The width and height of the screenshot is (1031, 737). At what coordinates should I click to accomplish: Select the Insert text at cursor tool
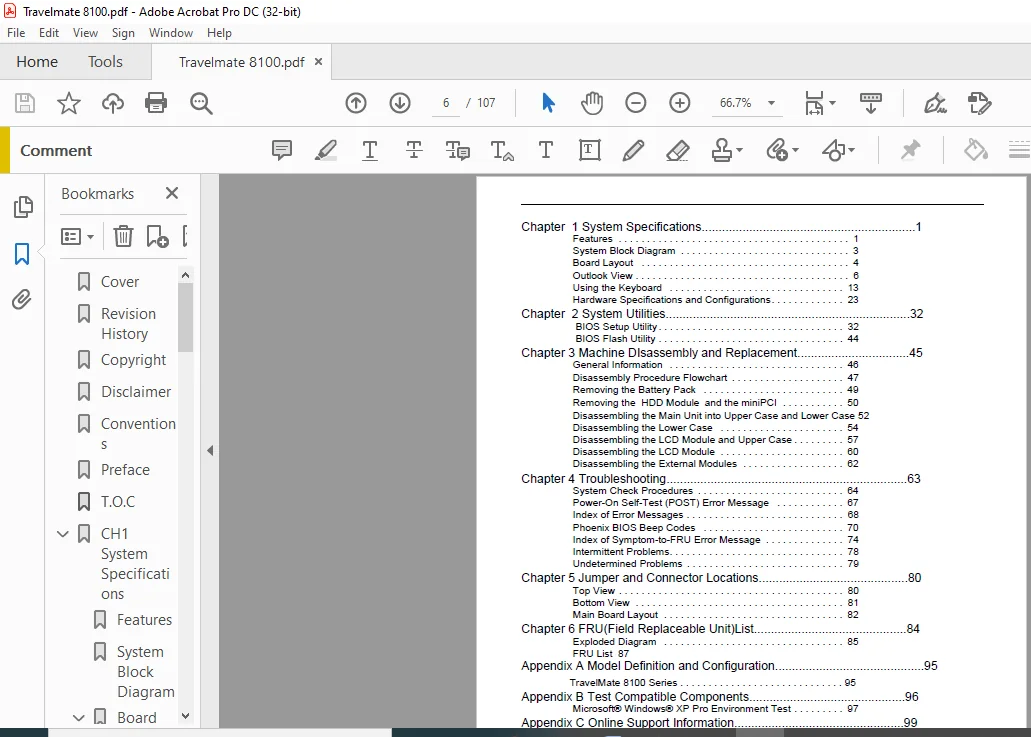[502, 151]
